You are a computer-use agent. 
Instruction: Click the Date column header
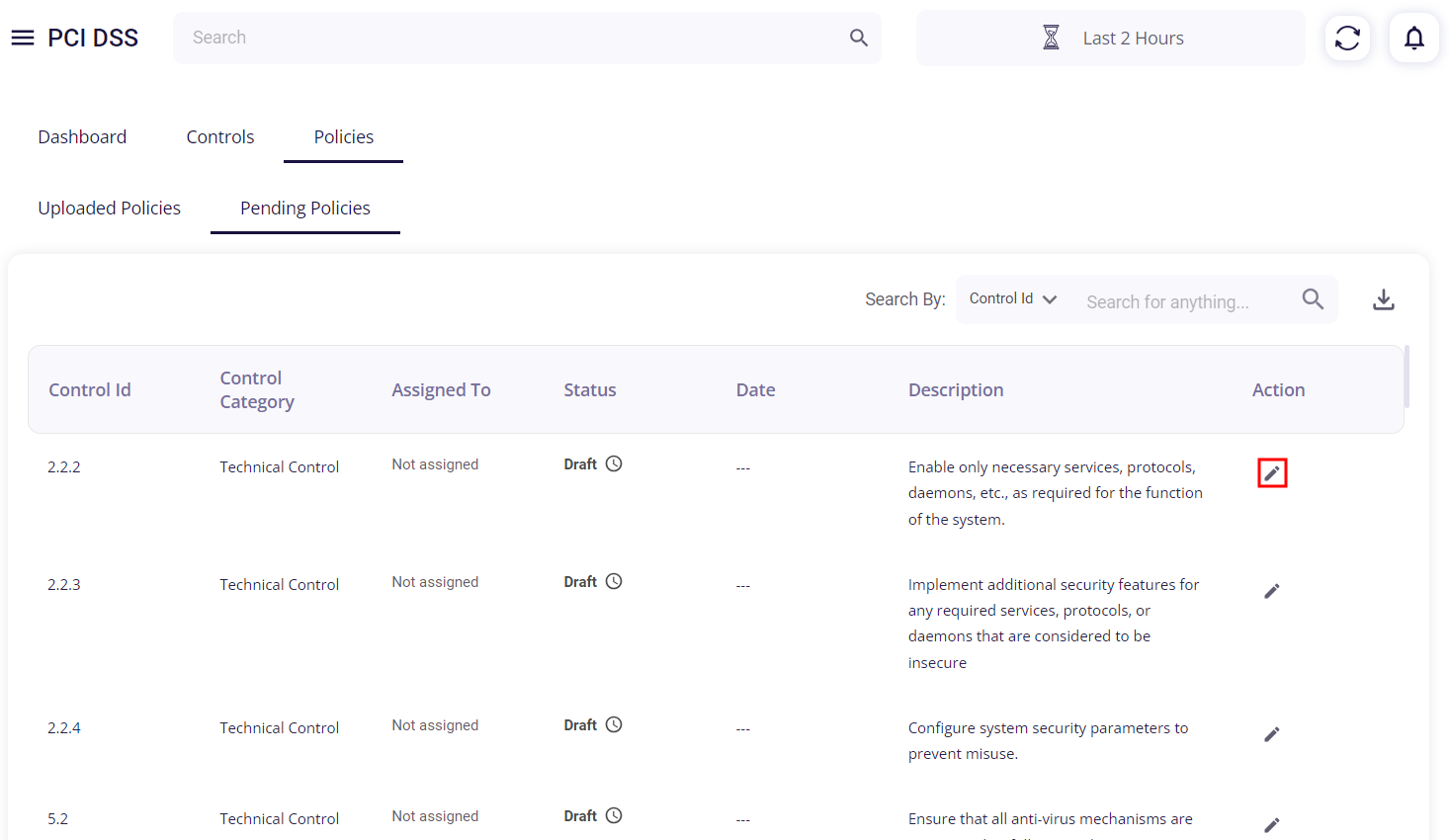click(755, 389)
